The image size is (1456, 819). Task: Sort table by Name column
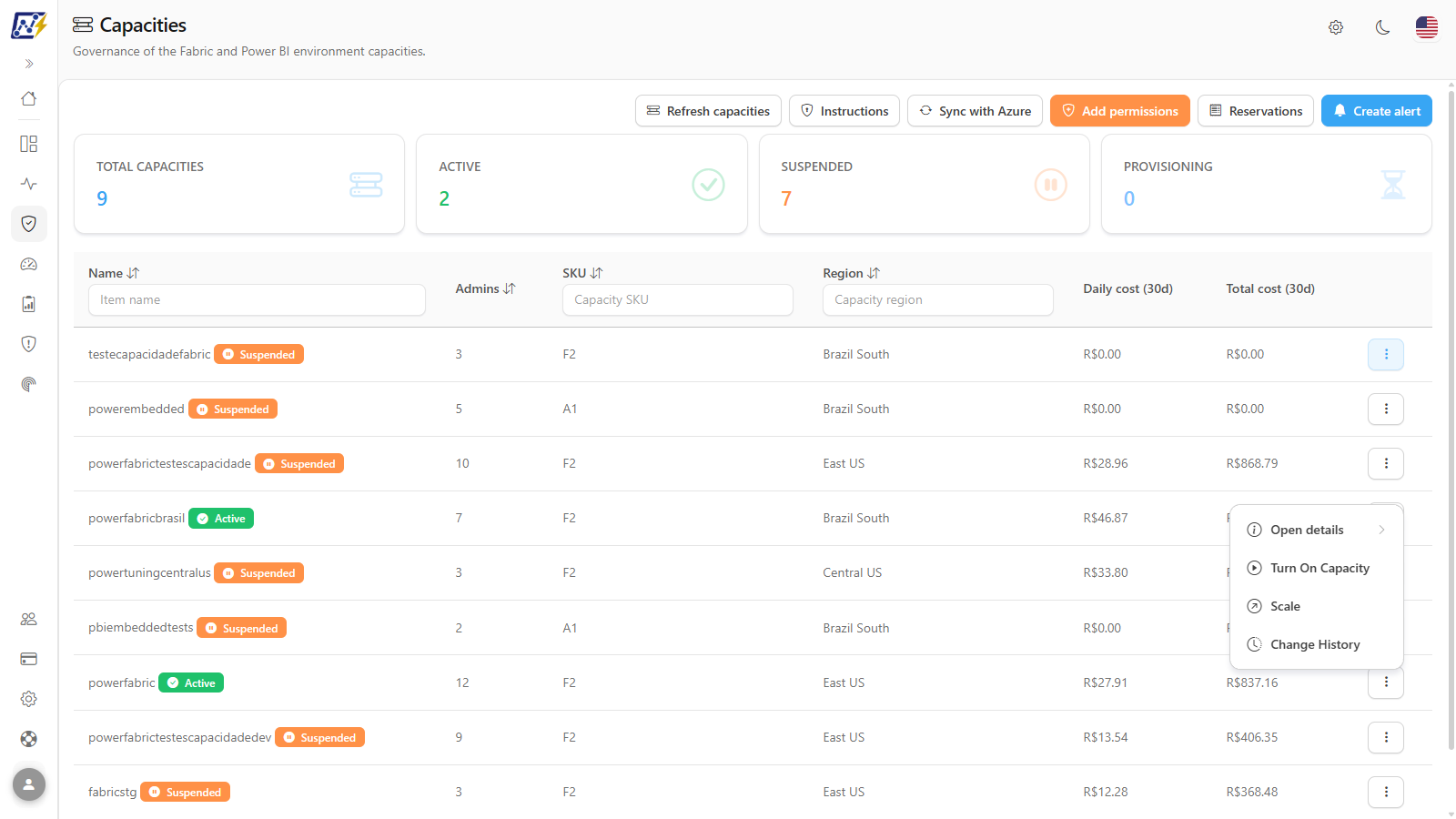click(133, 273)
